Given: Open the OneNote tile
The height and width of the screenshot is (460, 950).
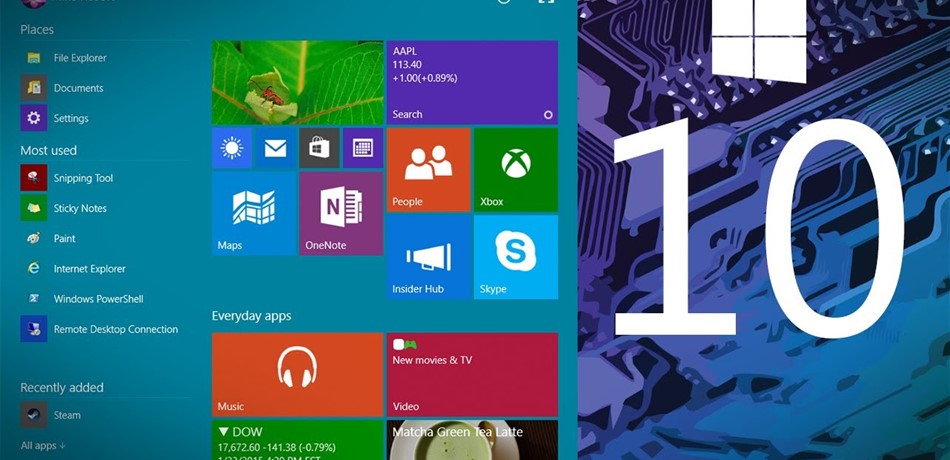Looking at the screenshot, I should point(341,213).
